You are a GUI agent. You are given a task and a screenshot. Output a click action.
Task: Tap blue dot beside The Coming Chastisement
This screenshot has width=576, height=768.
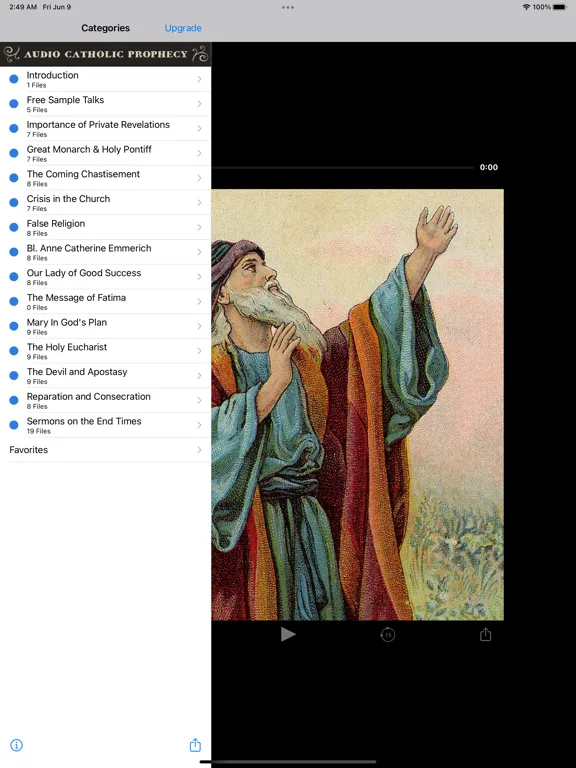pyautogui.click(x=14, y=177)
